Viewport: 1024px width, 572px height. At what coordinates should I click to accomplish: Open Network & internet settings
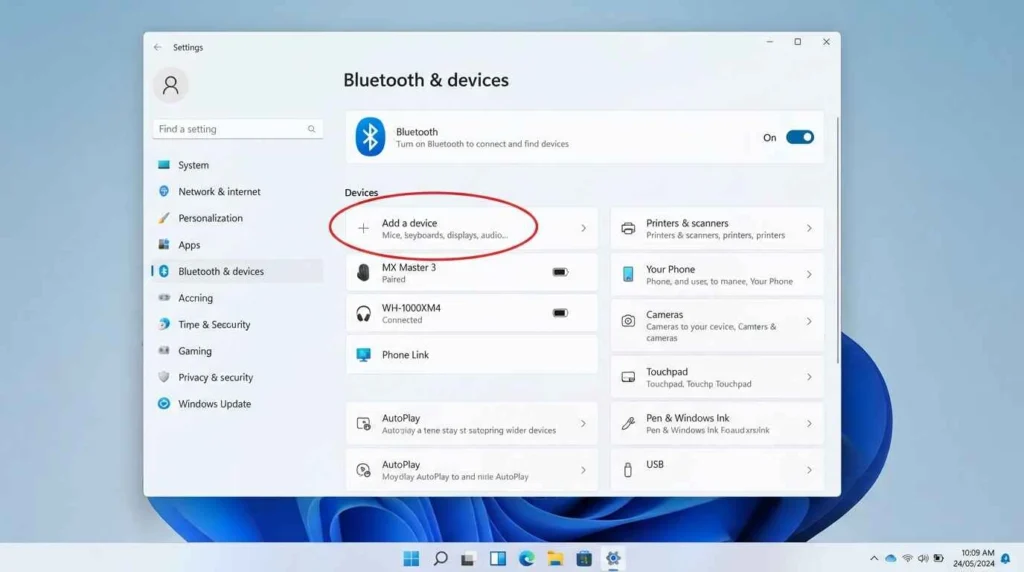point(238,191)
